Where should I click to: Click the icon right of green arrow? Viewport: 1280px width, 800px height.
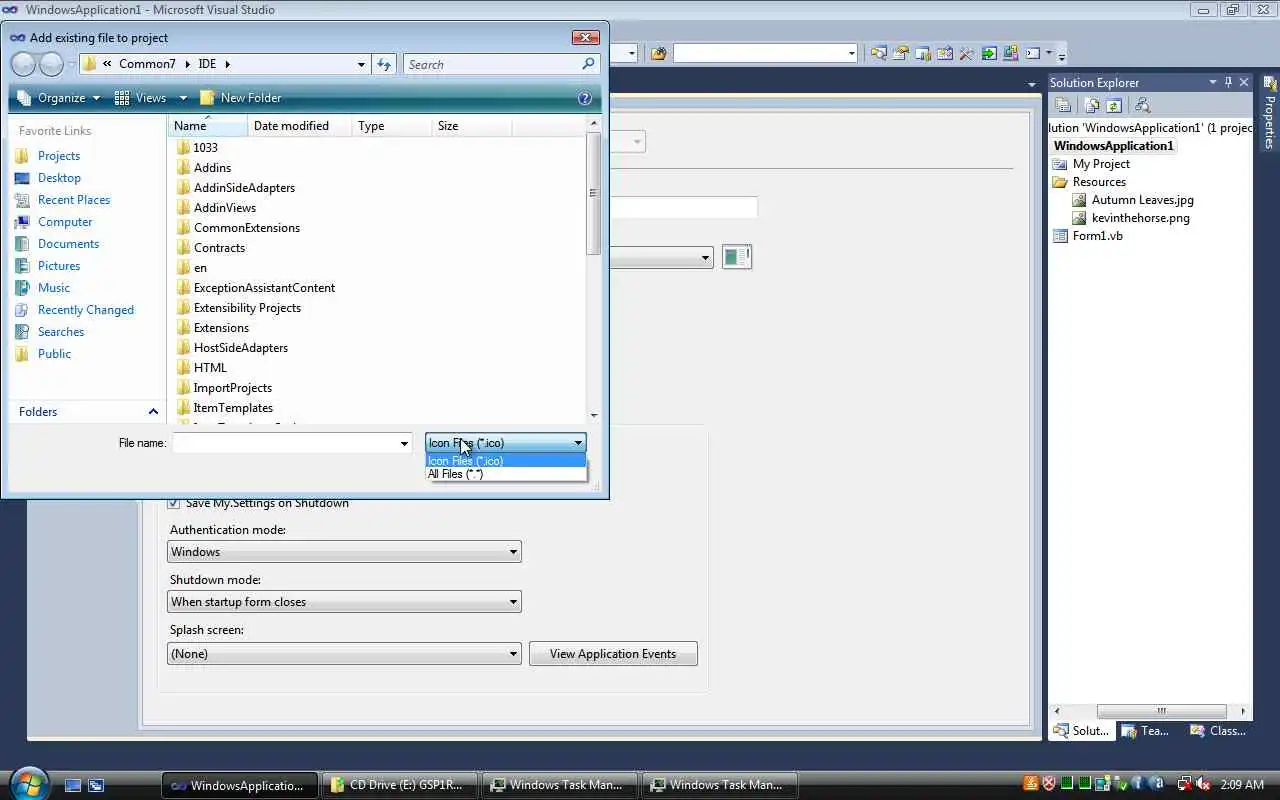click(x=1010, y=53)
